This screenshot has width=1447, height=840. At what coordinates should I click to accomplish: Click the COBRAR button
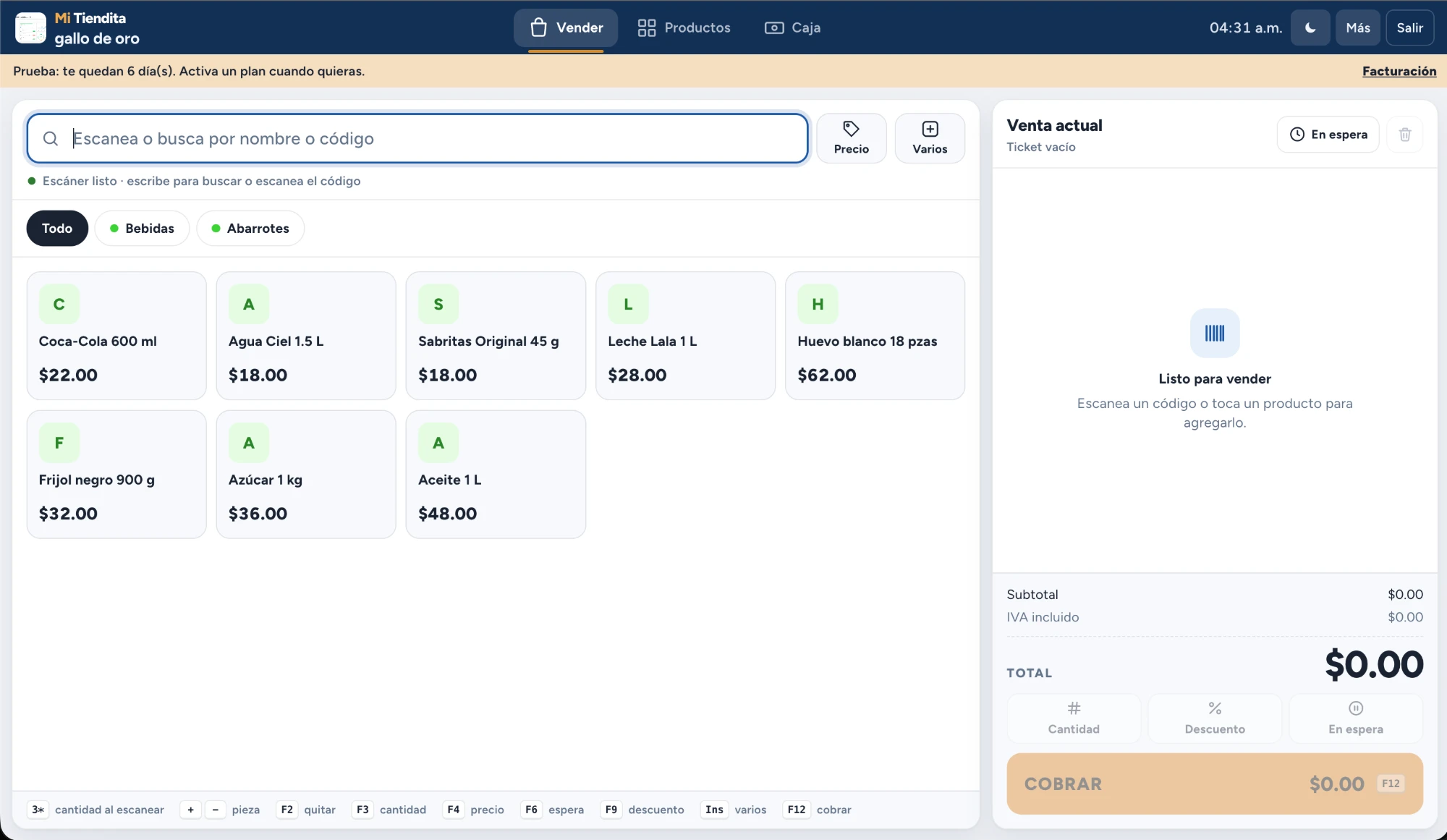tap(1215, 784)
